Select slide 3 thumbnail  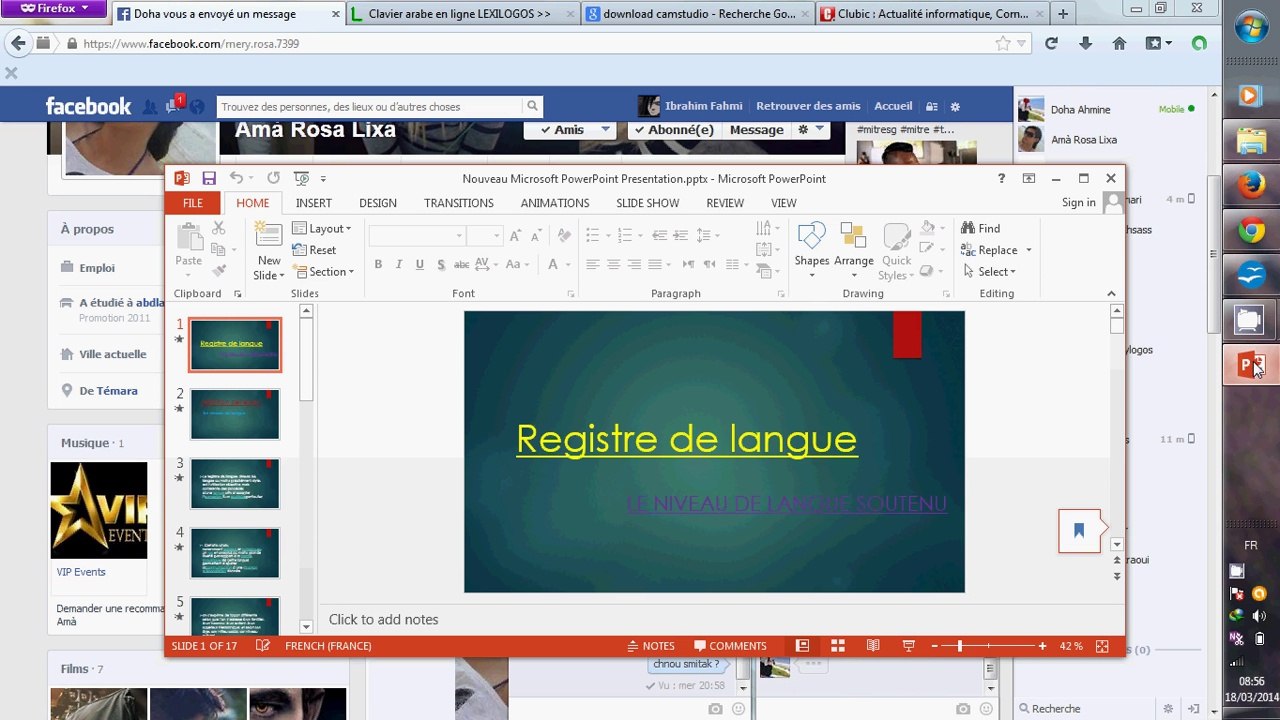[235, 483]
